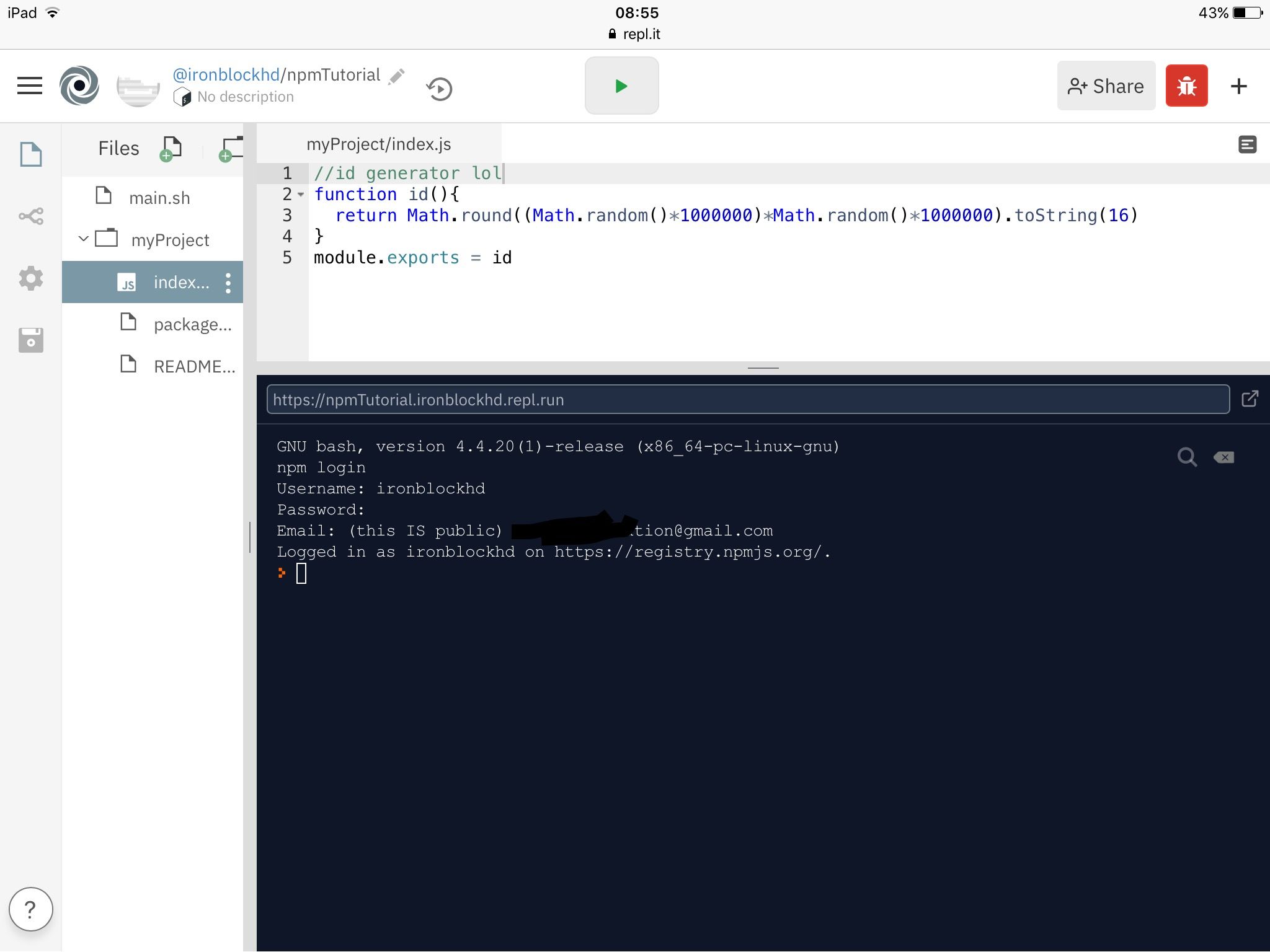Viewport: 1270px width, 952px height.
Task: Create new repl with plus icon
Action: click(1238, 86)
